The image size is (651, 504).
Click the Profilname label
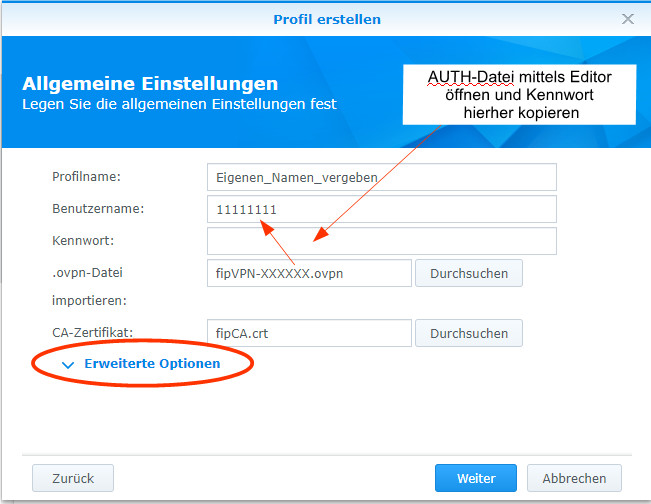pyautogui.click(x=86, y=177)
